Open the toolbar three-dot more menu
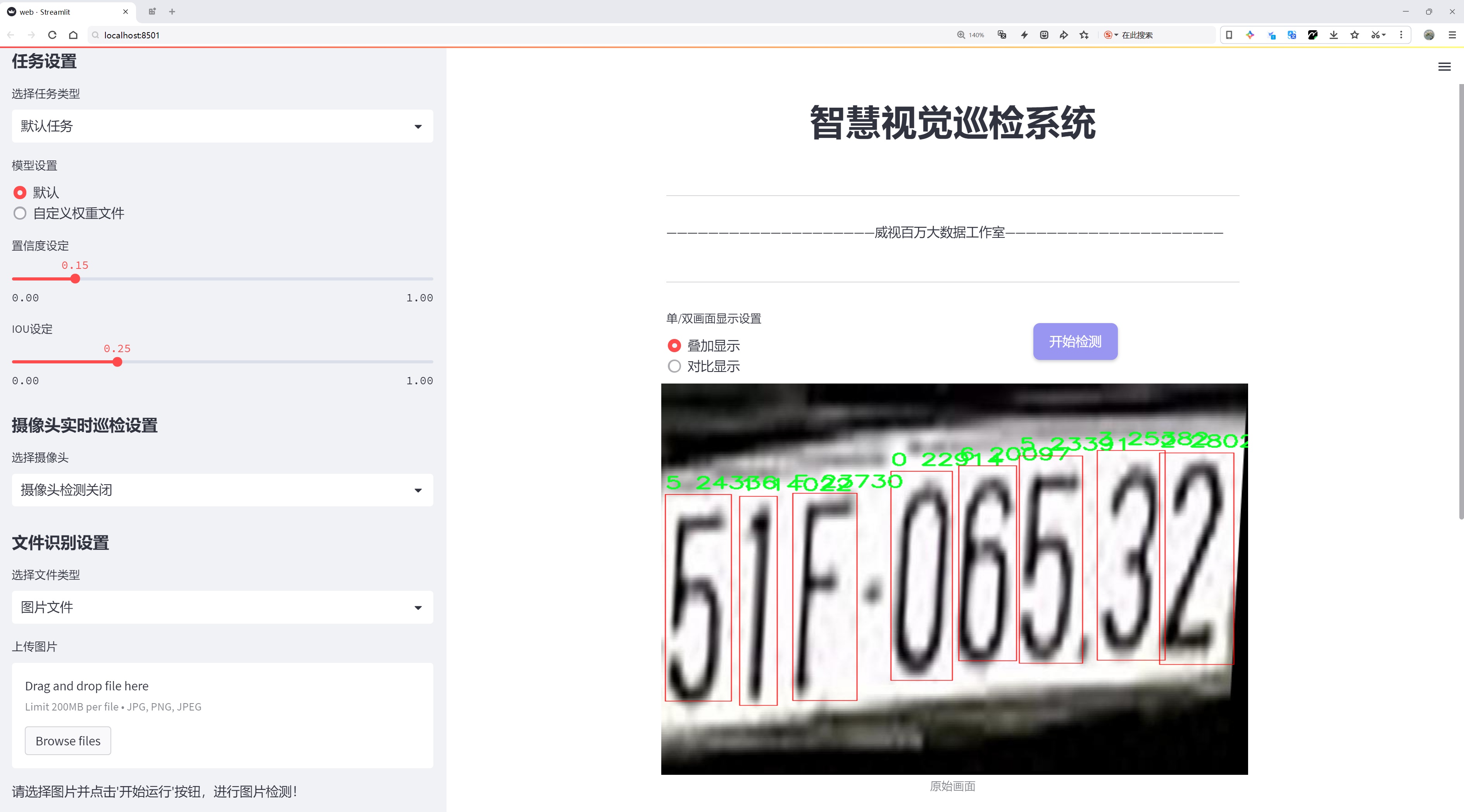 click(1401, 35)
